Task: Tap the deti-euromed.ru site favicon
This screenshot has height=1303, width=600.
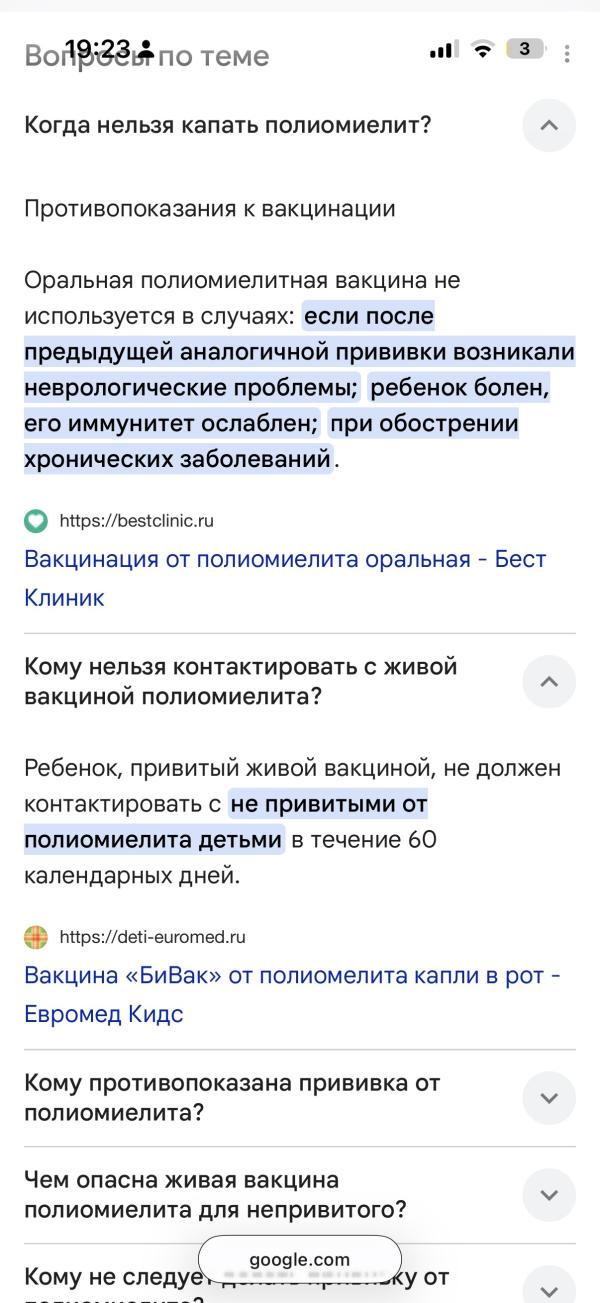Action: click(36, 937)
